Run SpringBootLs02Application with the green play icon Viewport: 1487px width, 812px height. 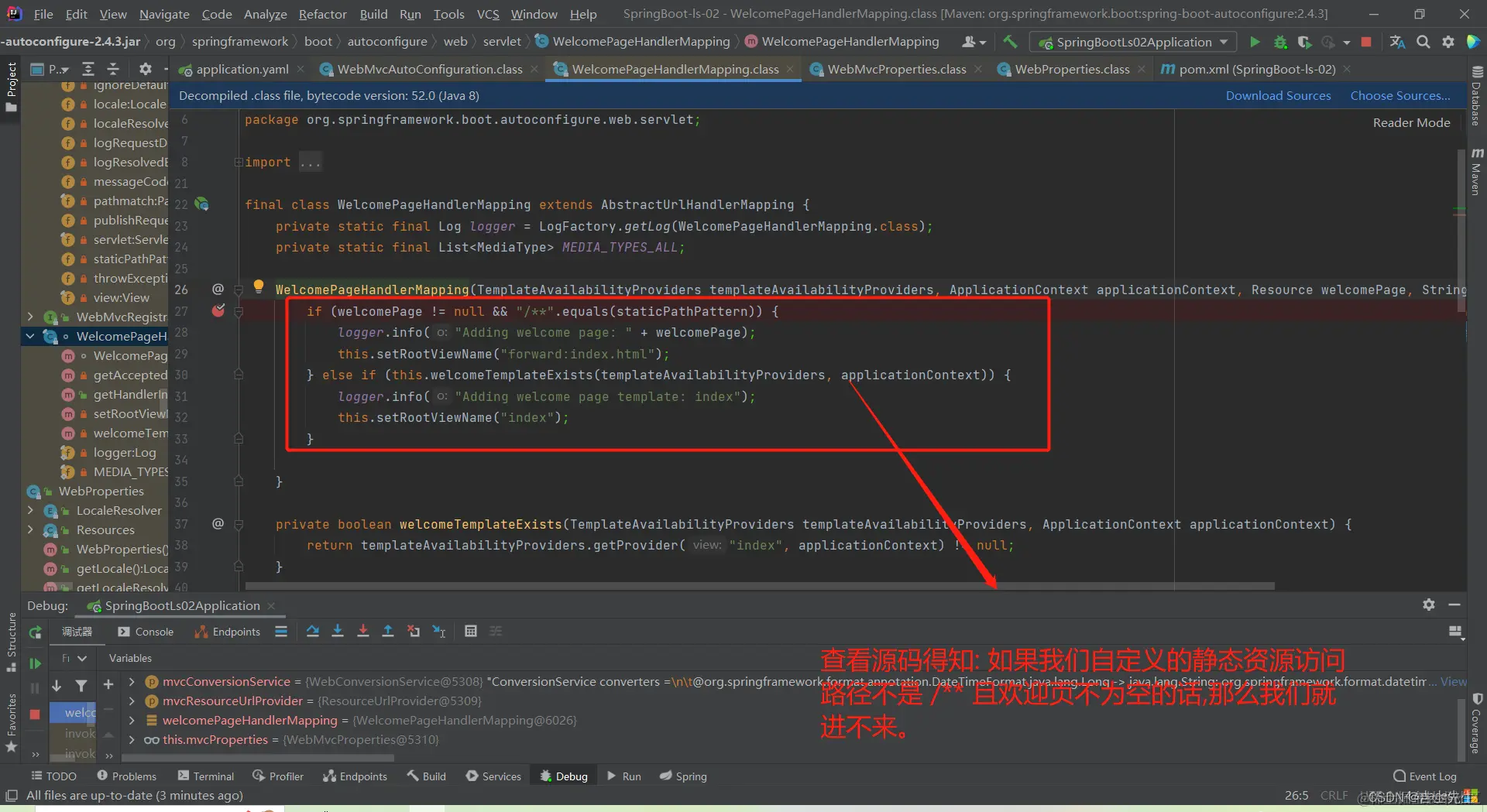[x=1255, y=42]
